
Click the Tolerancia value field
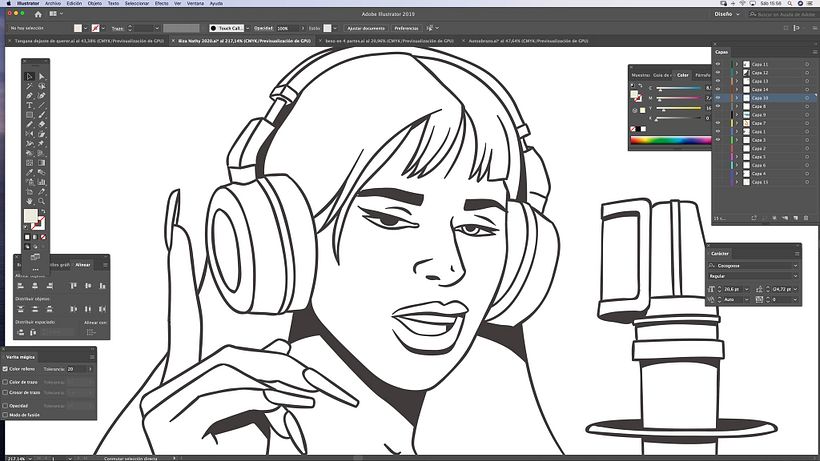coord(79,369)
